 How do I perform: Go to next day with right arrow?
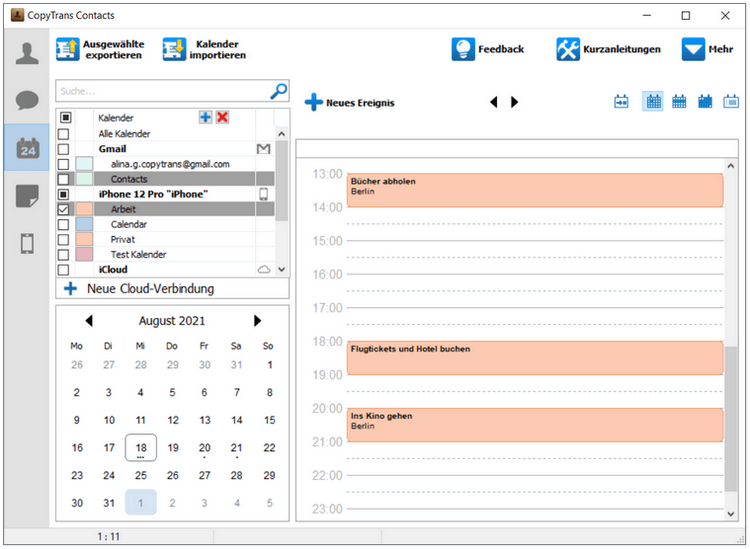(514, 102)
